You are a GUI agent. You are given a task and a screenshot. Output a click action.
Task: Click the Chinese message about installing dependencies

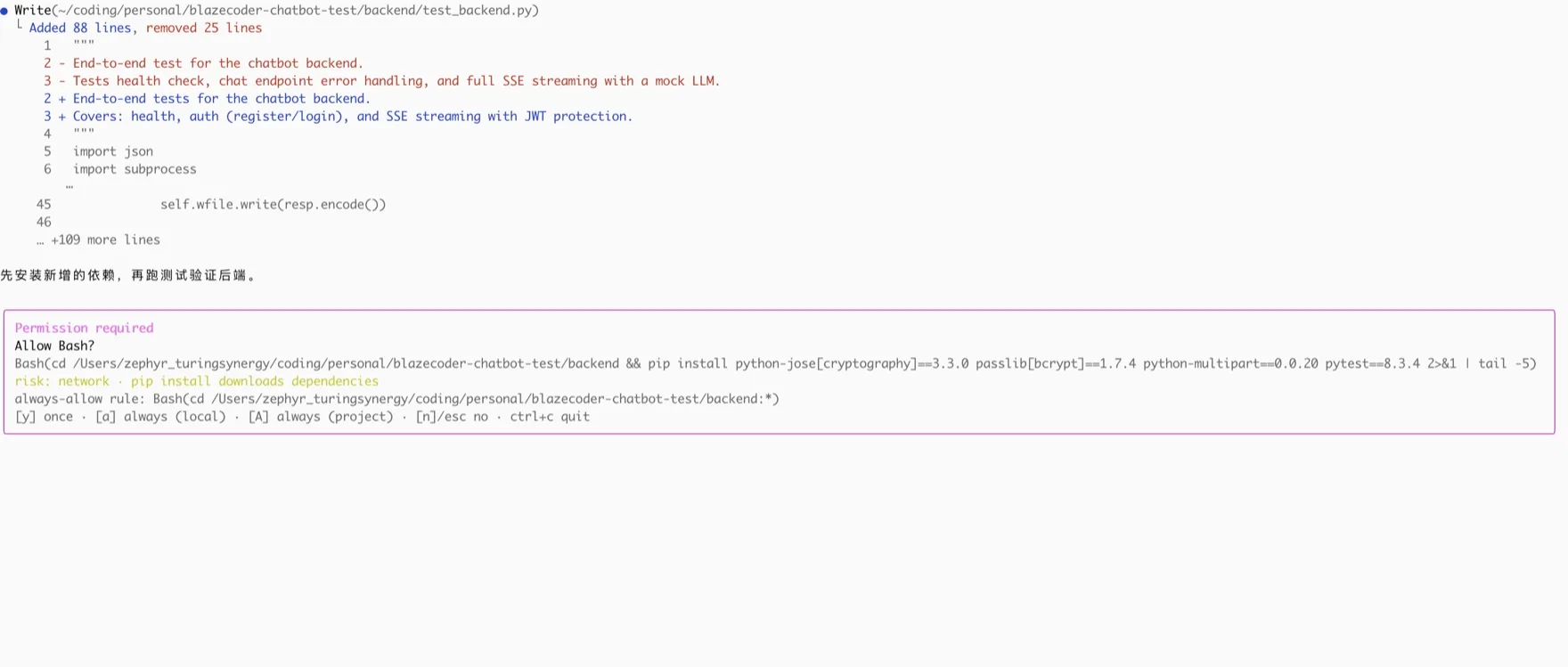[129, 275]
